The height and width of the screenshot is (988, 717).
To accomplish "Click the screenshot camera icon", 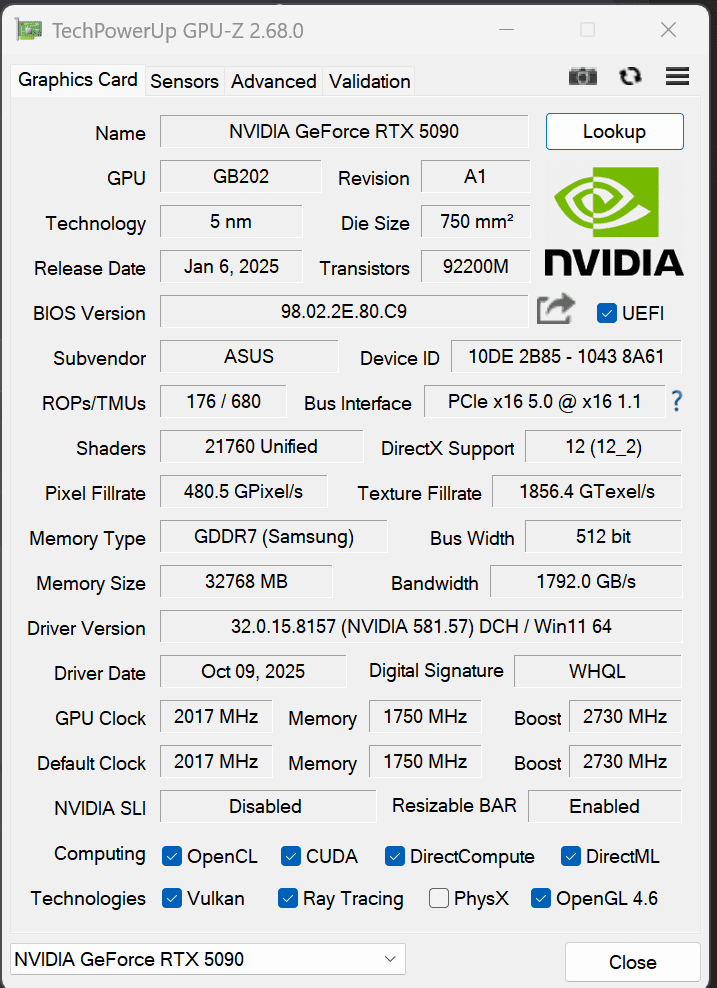I will [582, 77].
